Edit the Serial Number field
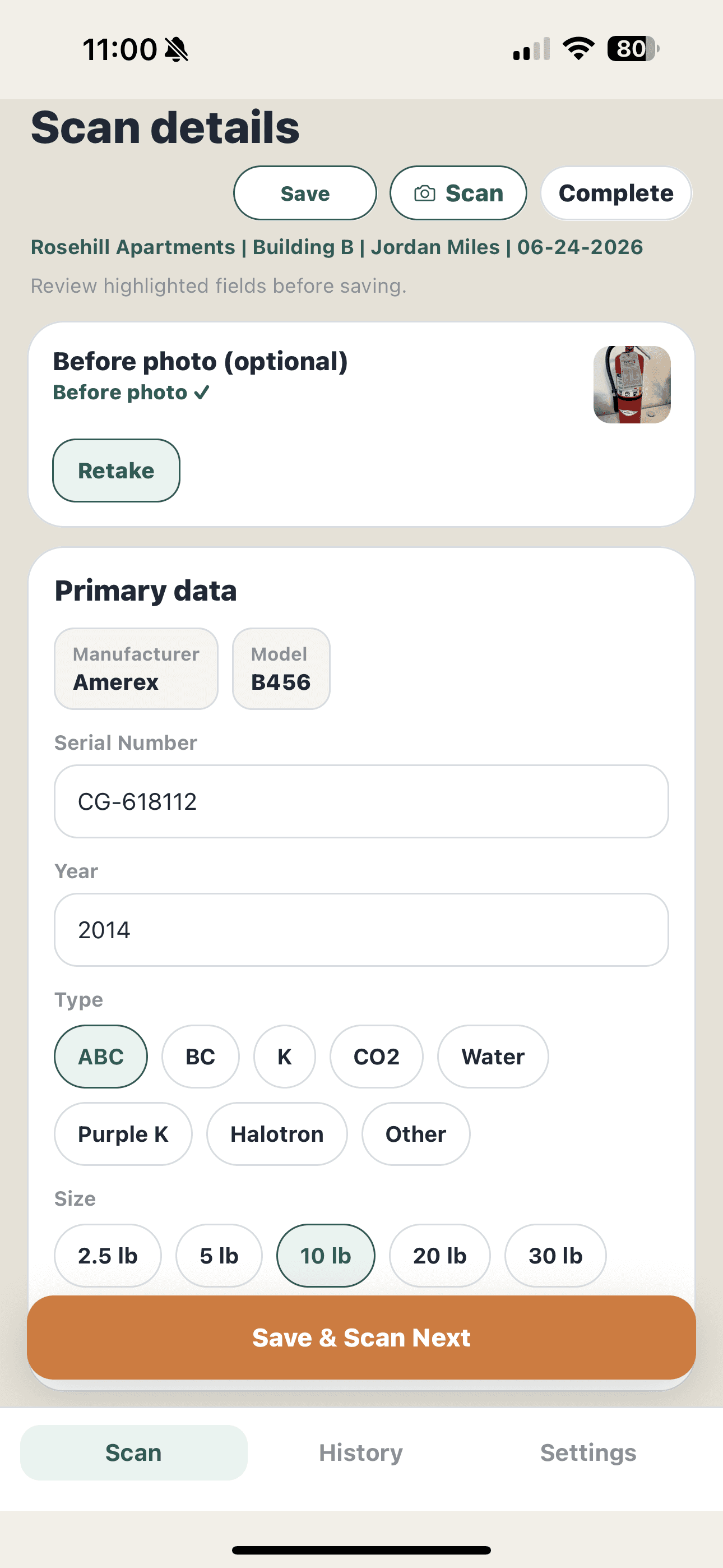 361,801
